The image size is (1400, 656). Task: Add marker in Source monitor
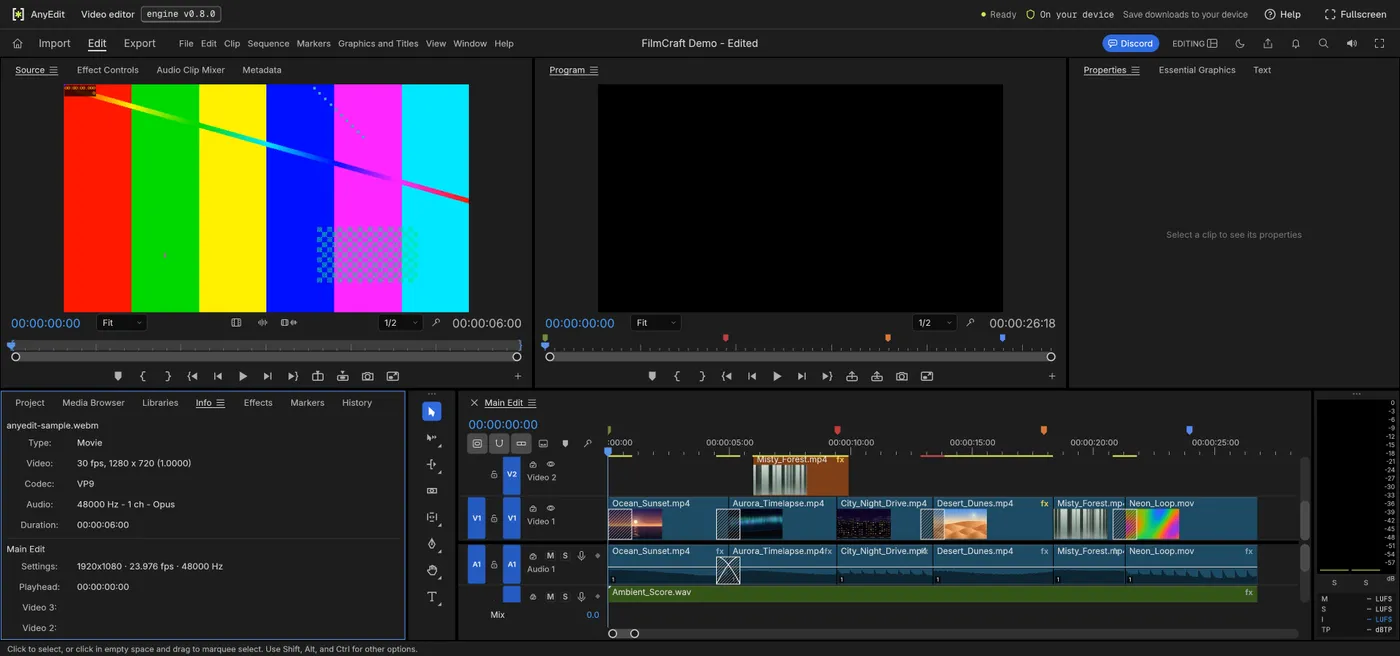tap(117, 376)
